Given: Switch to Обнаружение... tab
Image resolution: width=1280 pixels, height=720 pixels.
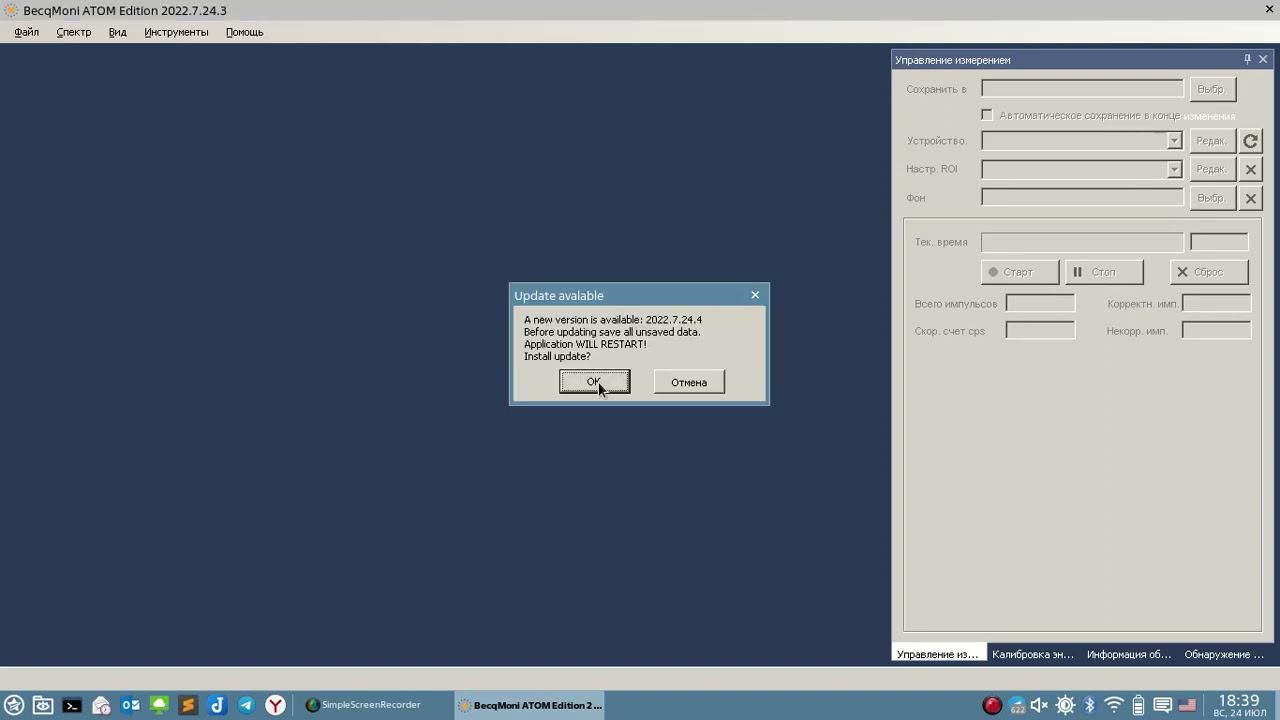Looking at the screenshot, I should pos(1225,654).
